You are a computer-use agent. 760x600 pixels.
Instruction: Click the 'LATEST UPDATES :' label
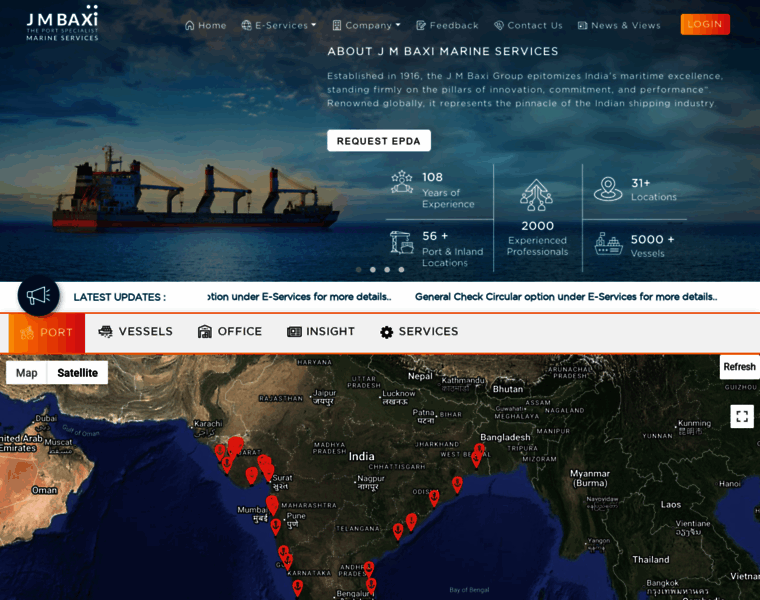click(120, 297)
